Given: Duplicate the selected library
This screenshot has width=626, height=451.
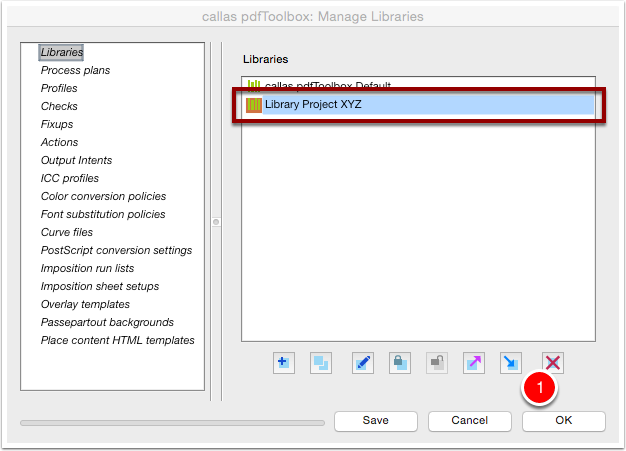Looking at the screenshot, I should click(x=321, y=363).
